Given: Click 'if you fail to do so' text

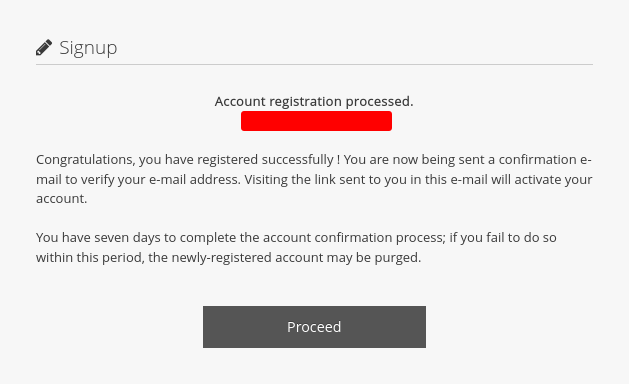Looking at the screenshot, I should [x=503, y=238].
